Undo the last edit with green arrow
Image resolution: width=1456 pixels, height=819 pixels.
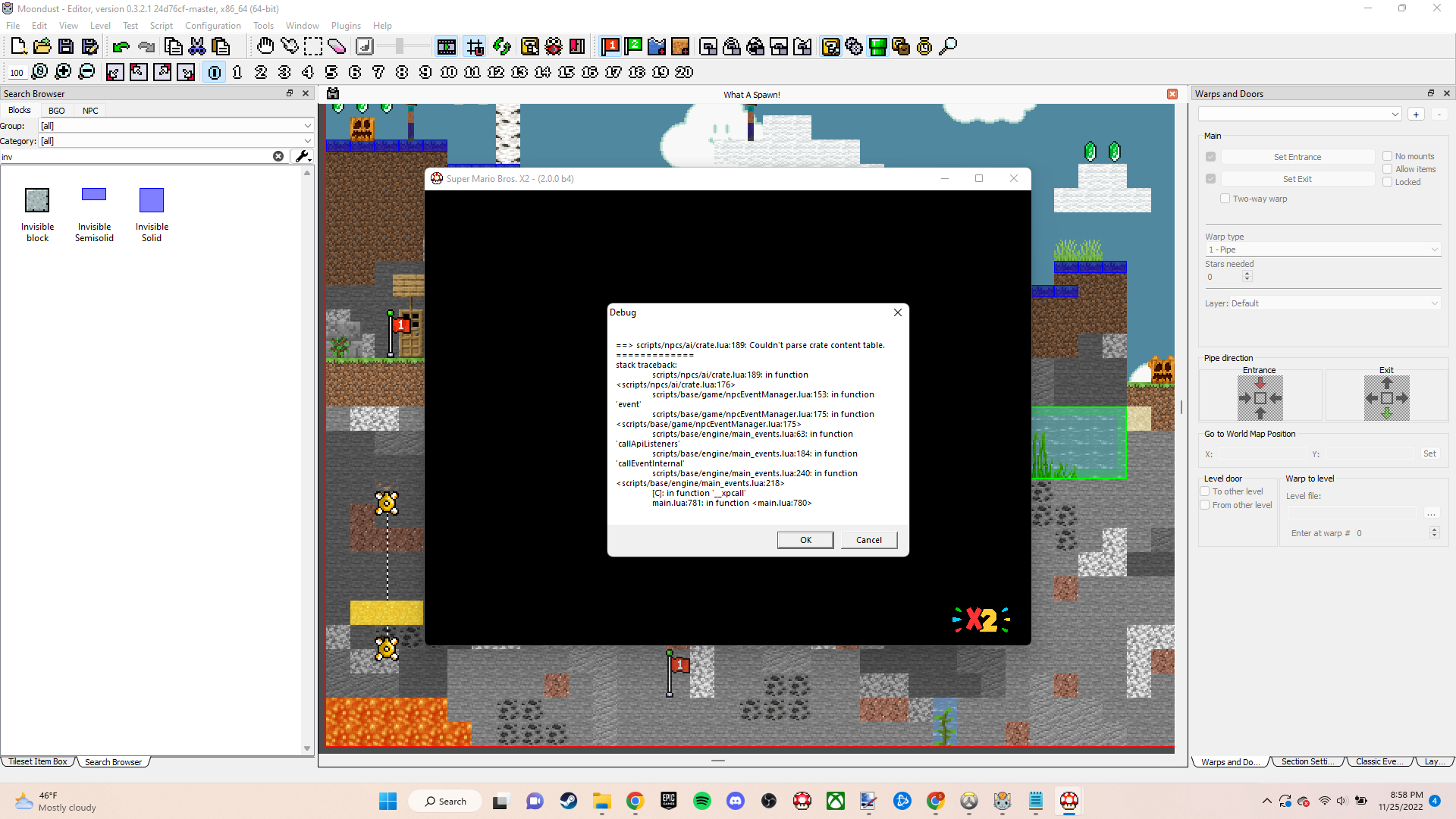(x=121, y=47)
